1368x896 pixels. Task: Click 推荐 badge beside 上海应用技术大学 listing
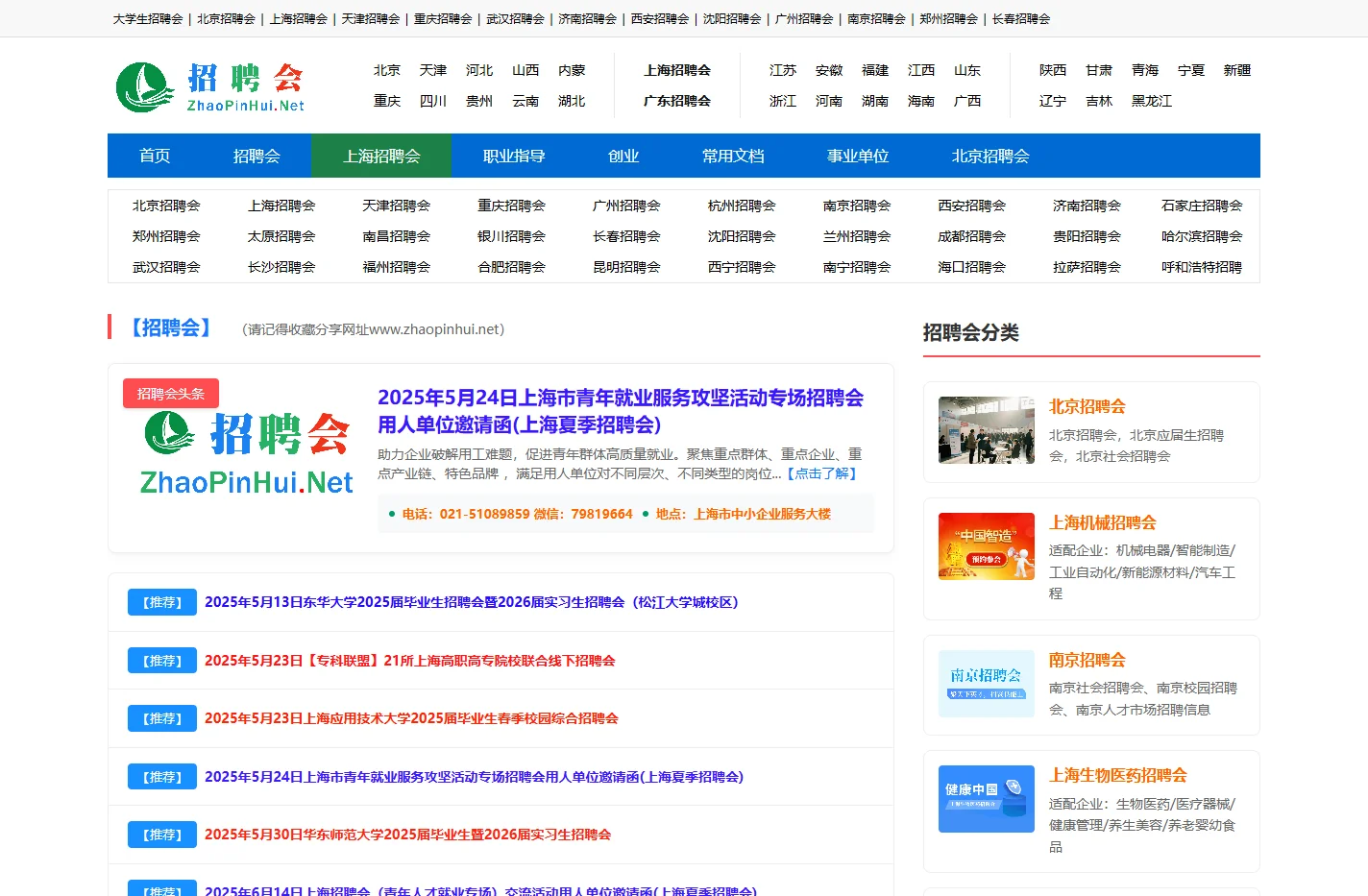162,718
